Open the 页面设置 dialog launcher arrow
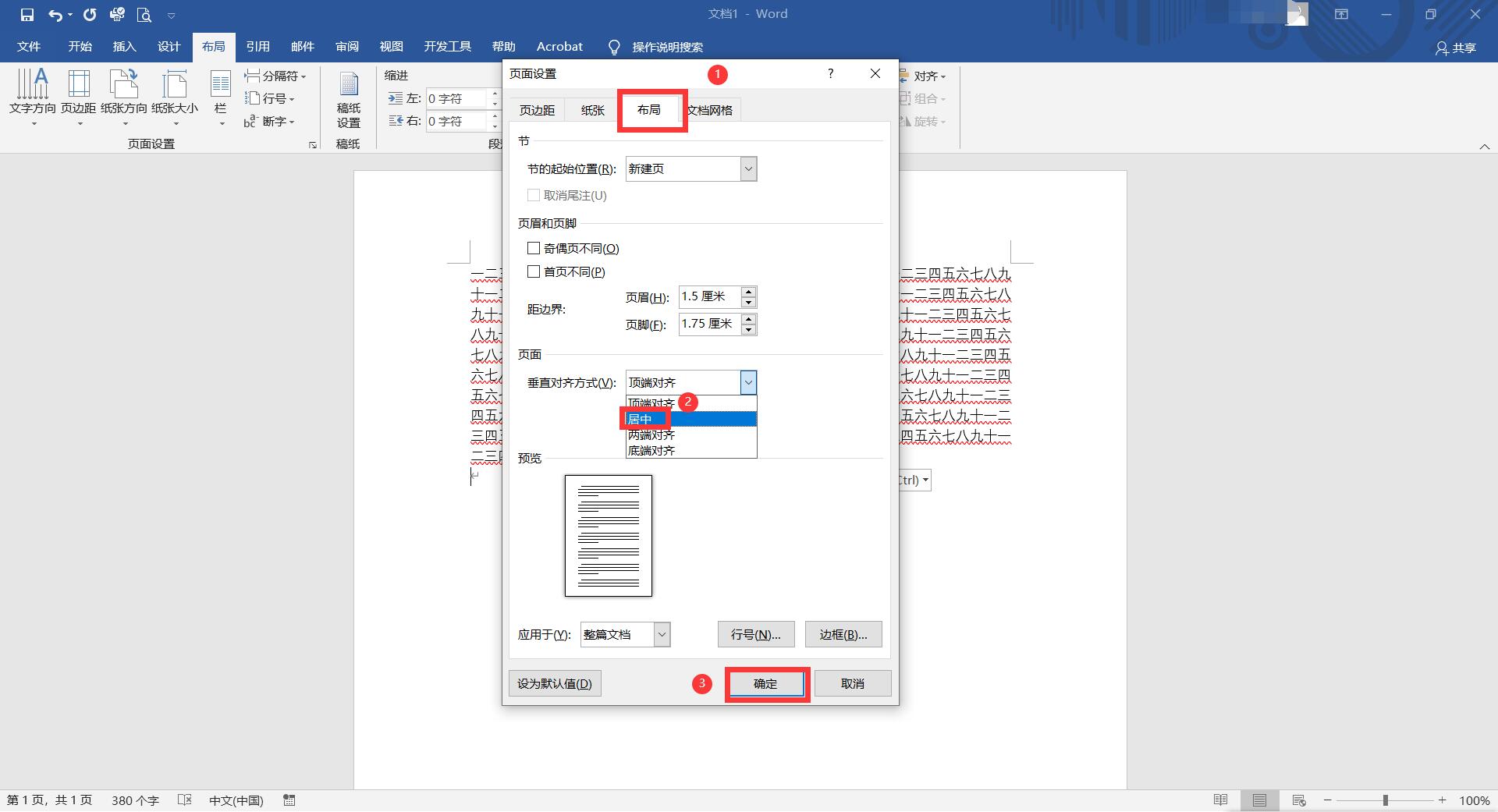Image resolution: width=1498 pixels, height=812 pixels. (313, 145)
